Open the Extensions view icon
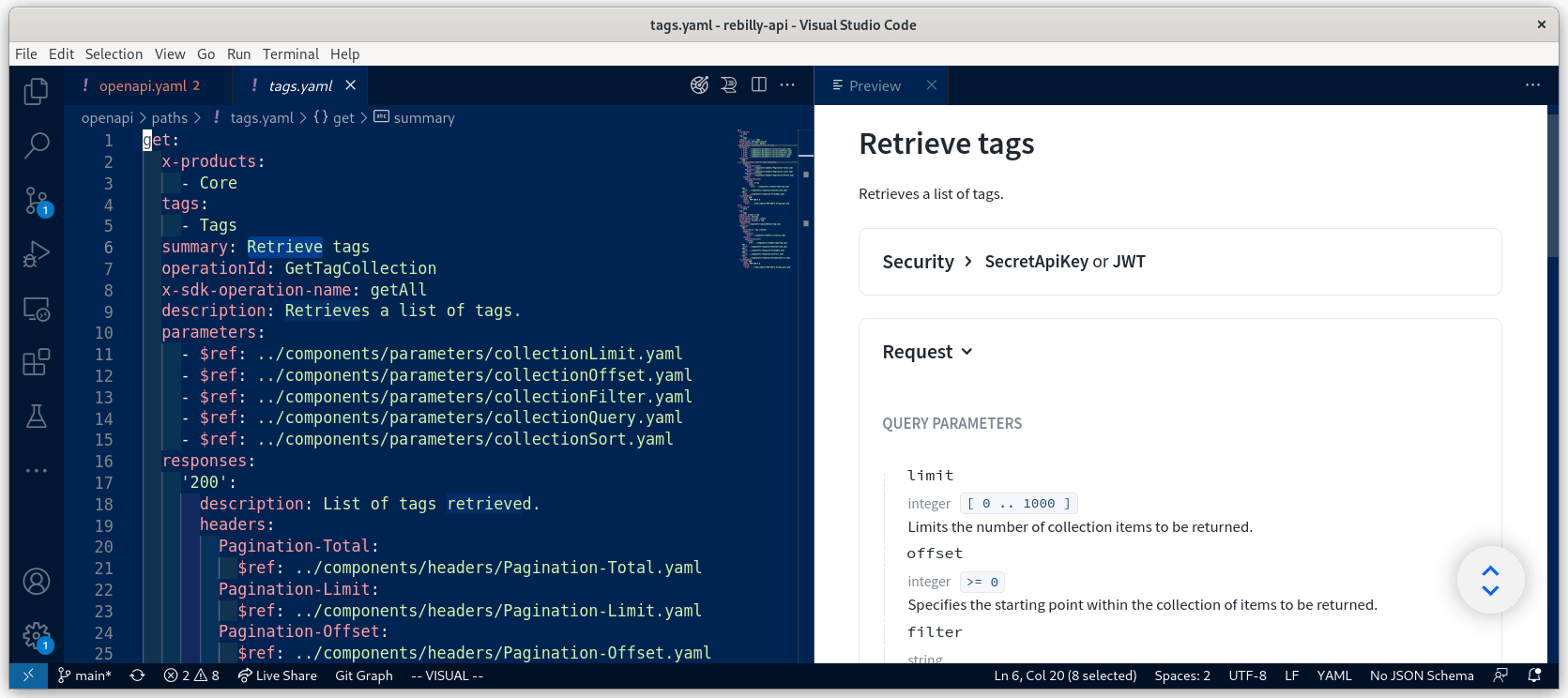The image size is (1568, 698). (37, 362)
